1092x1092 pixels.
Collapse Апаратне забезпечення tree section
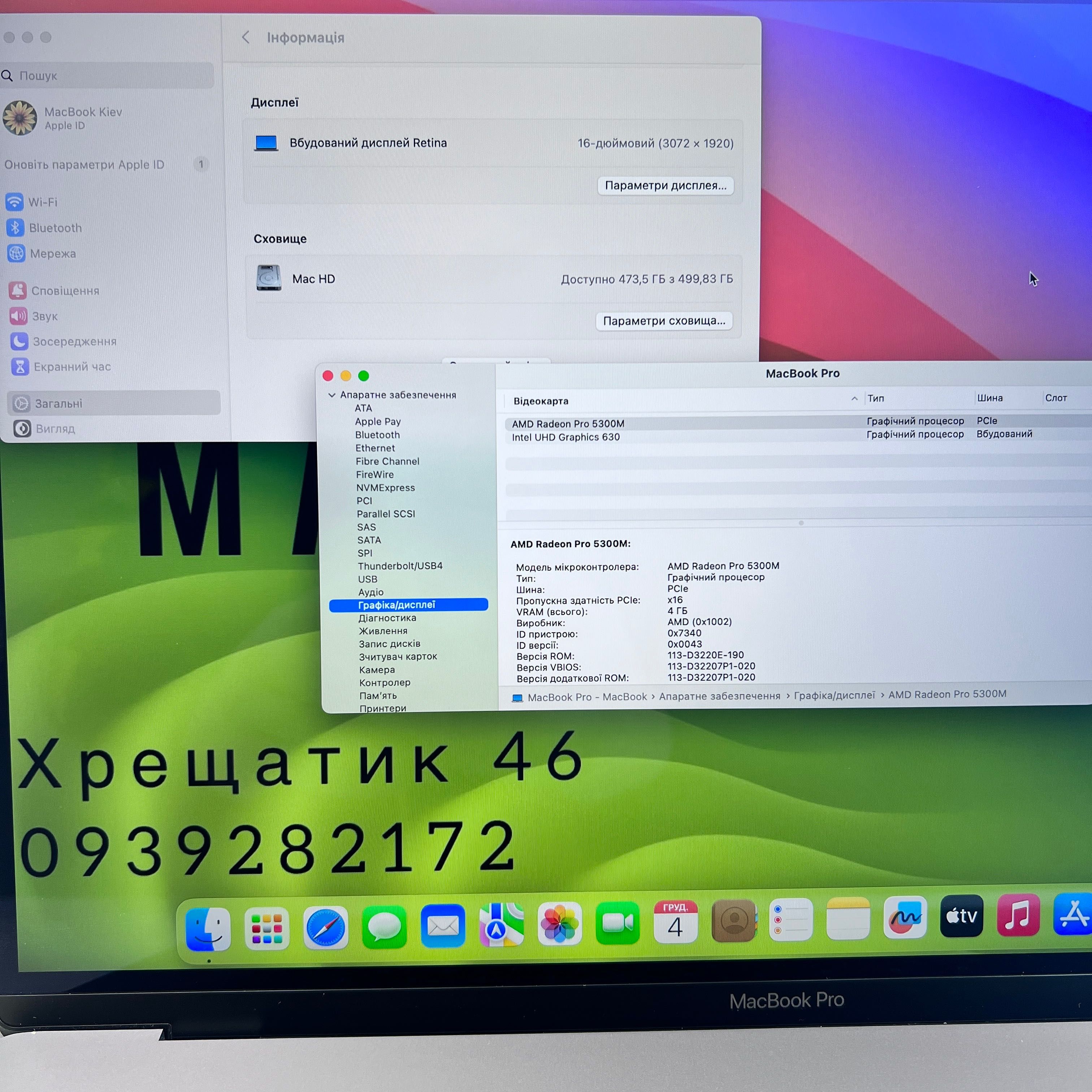[x=332, y=395]
